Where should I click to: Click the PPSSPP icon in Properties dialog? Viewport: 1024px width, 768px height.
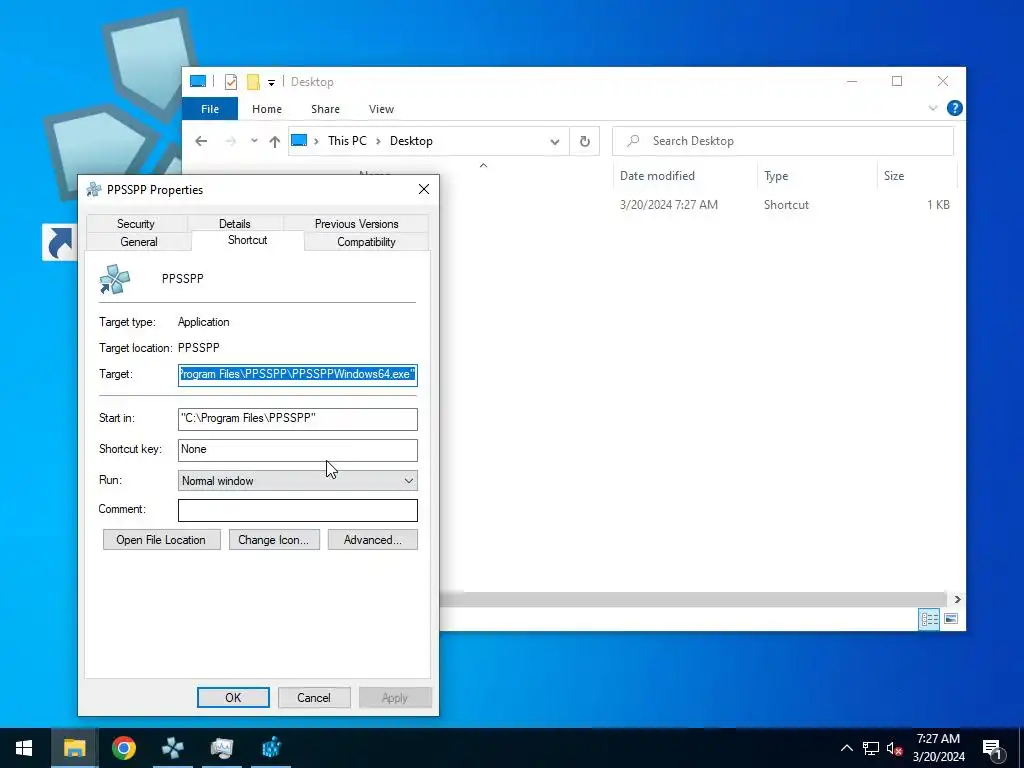[x=114, y=280]
